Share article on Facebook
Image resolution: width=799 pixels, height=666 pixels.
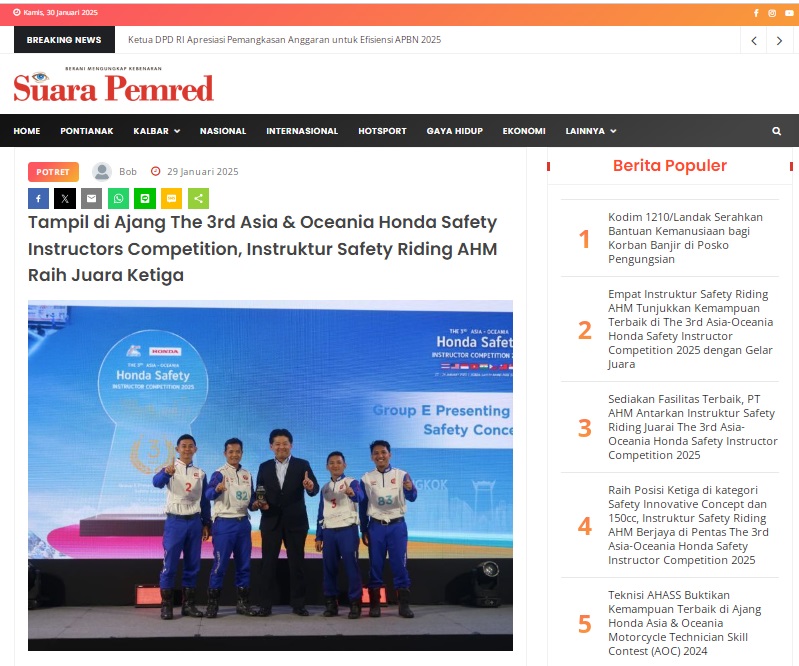coord(38,199)
